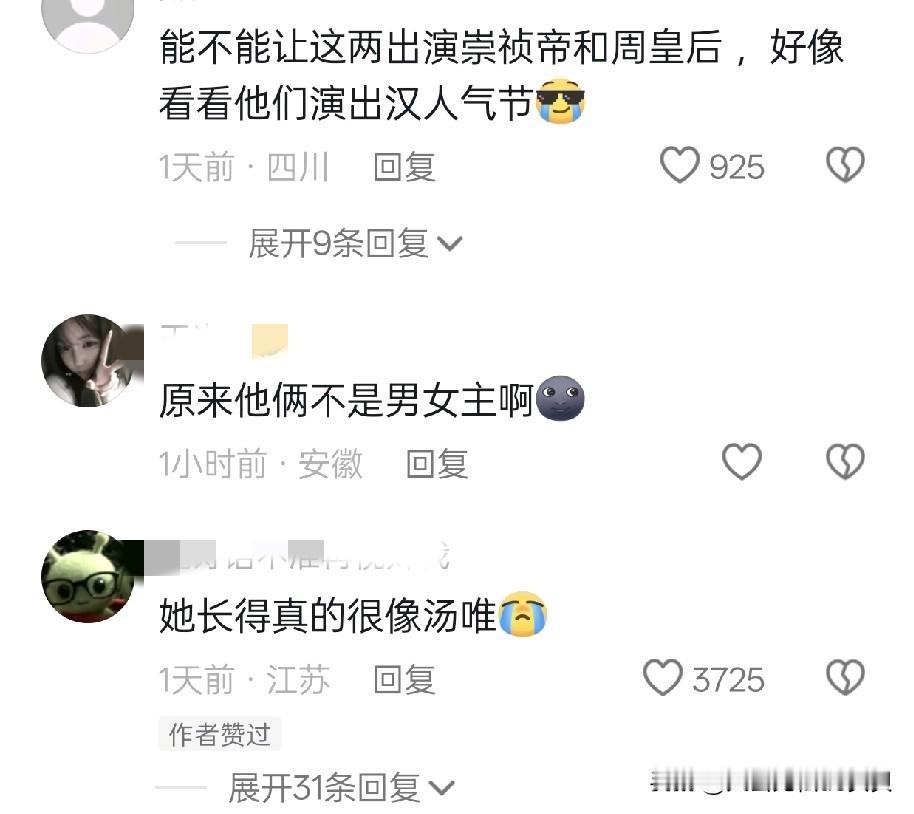Like the comment with 925 likes

680,165
